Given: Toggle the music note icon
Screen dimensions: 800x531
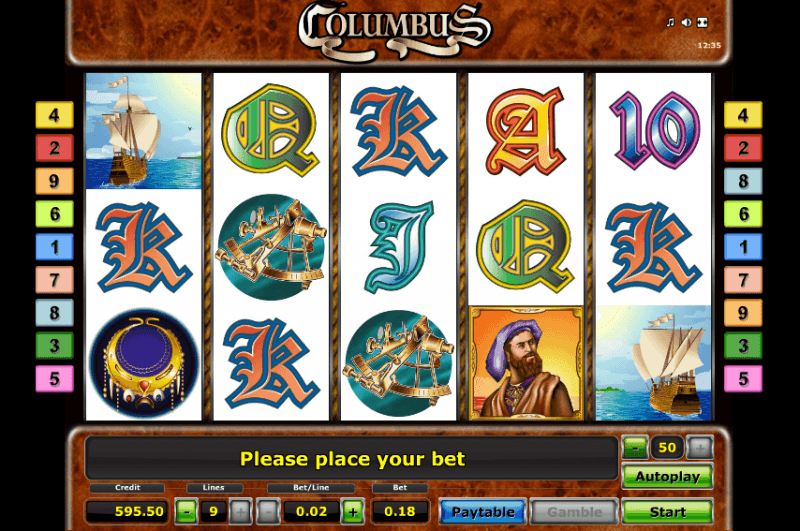Looking at the screenshot, I should (670, 22).
